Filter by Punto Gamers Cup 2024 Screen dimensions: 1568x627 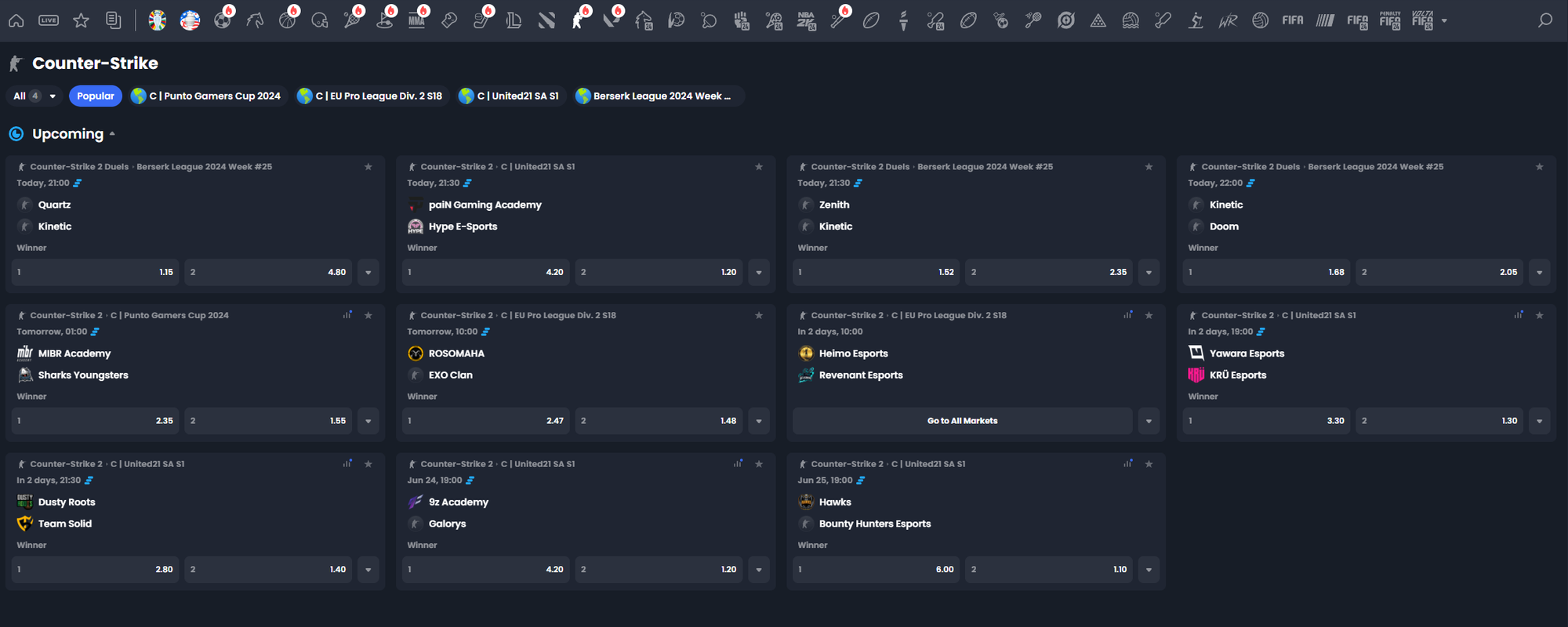click(x=206, y=96)
